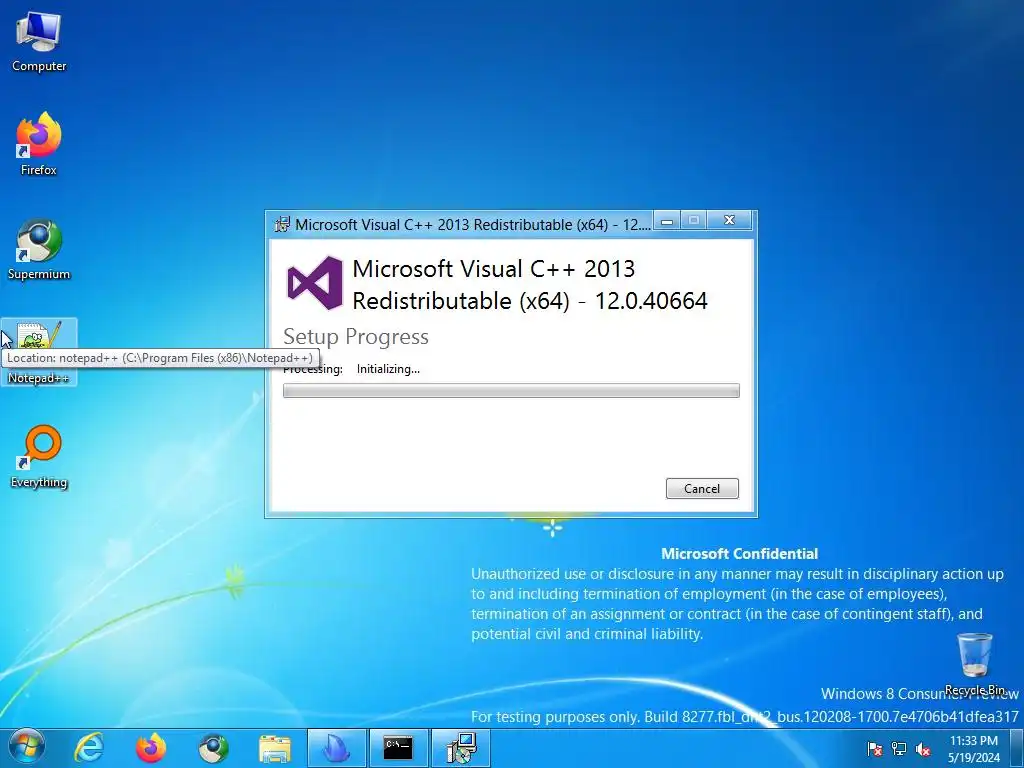This screenshot has height=768, width=1024.
Task: Click the Visual Studio logo in the installer
Action: [x=315, y=283]
